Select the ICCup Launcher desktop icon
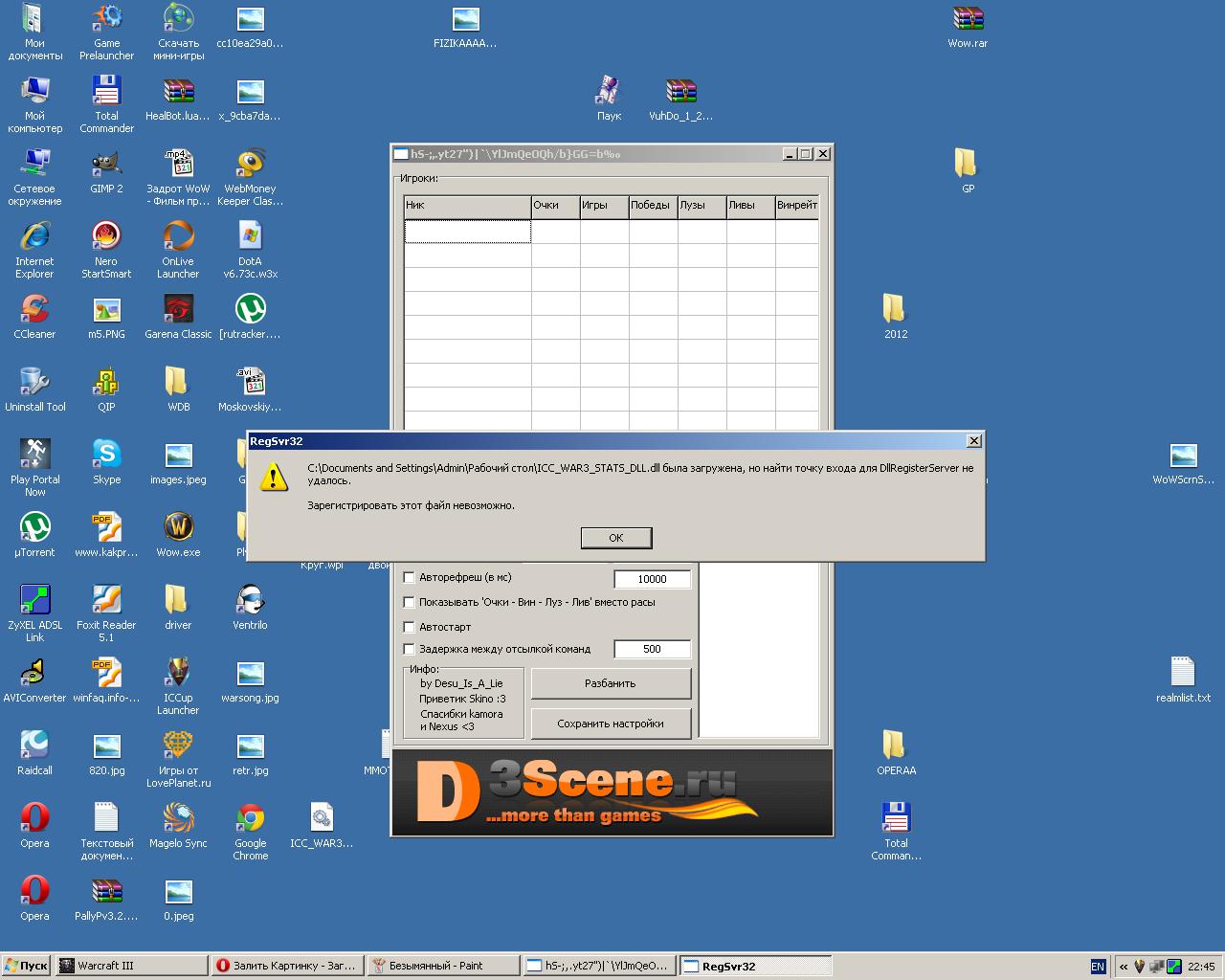Viewport: 1225px width, 980px height. pyautogui.click(x=178, y=687)
